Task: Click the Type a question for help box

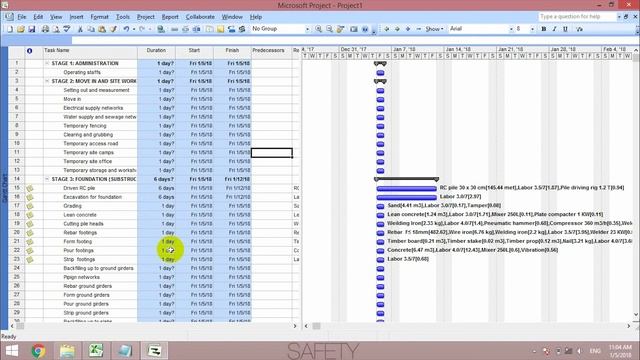Action: point(577,17)
